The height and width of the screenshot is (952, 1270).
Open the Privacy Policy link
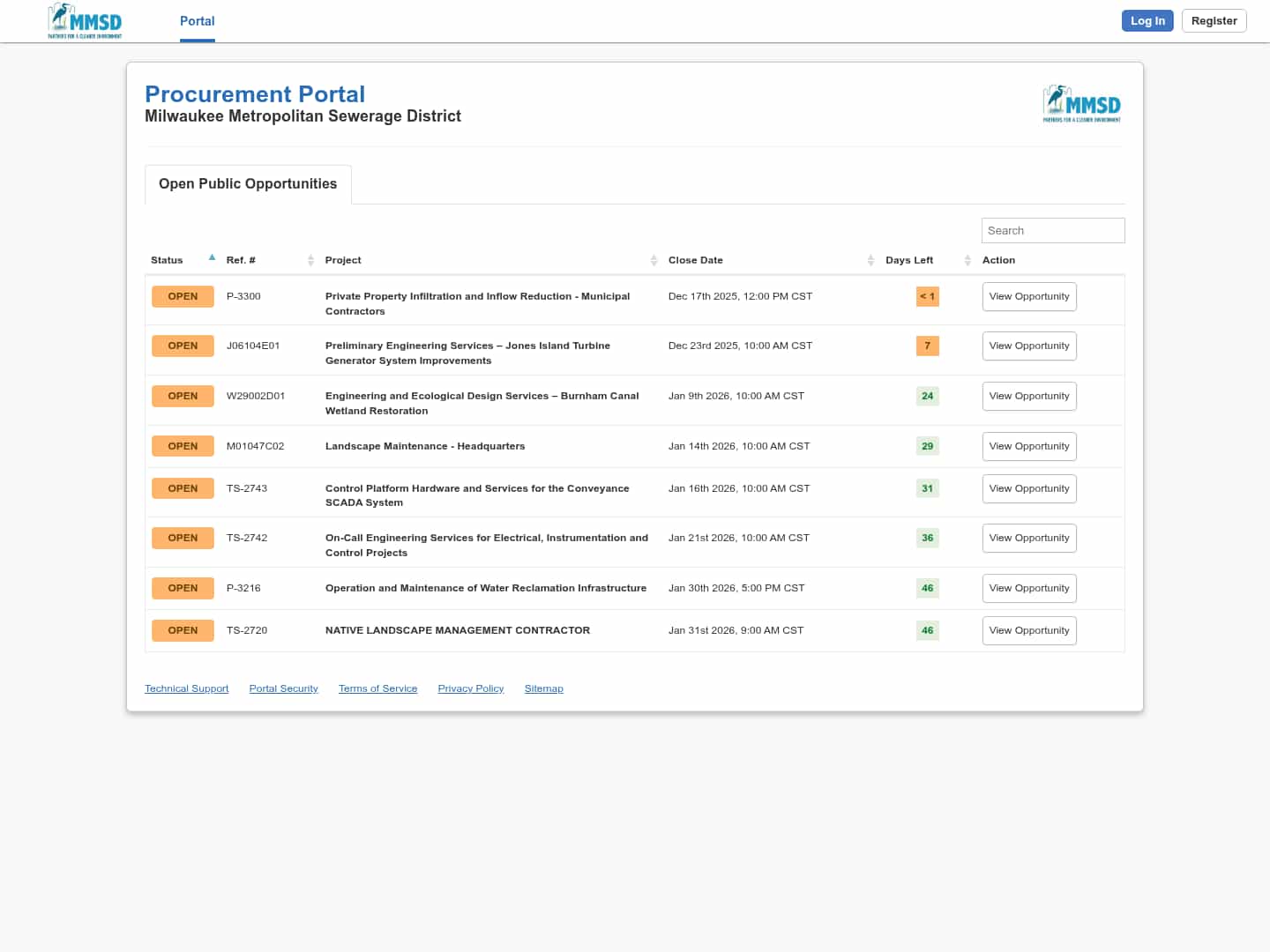point(470,688)
